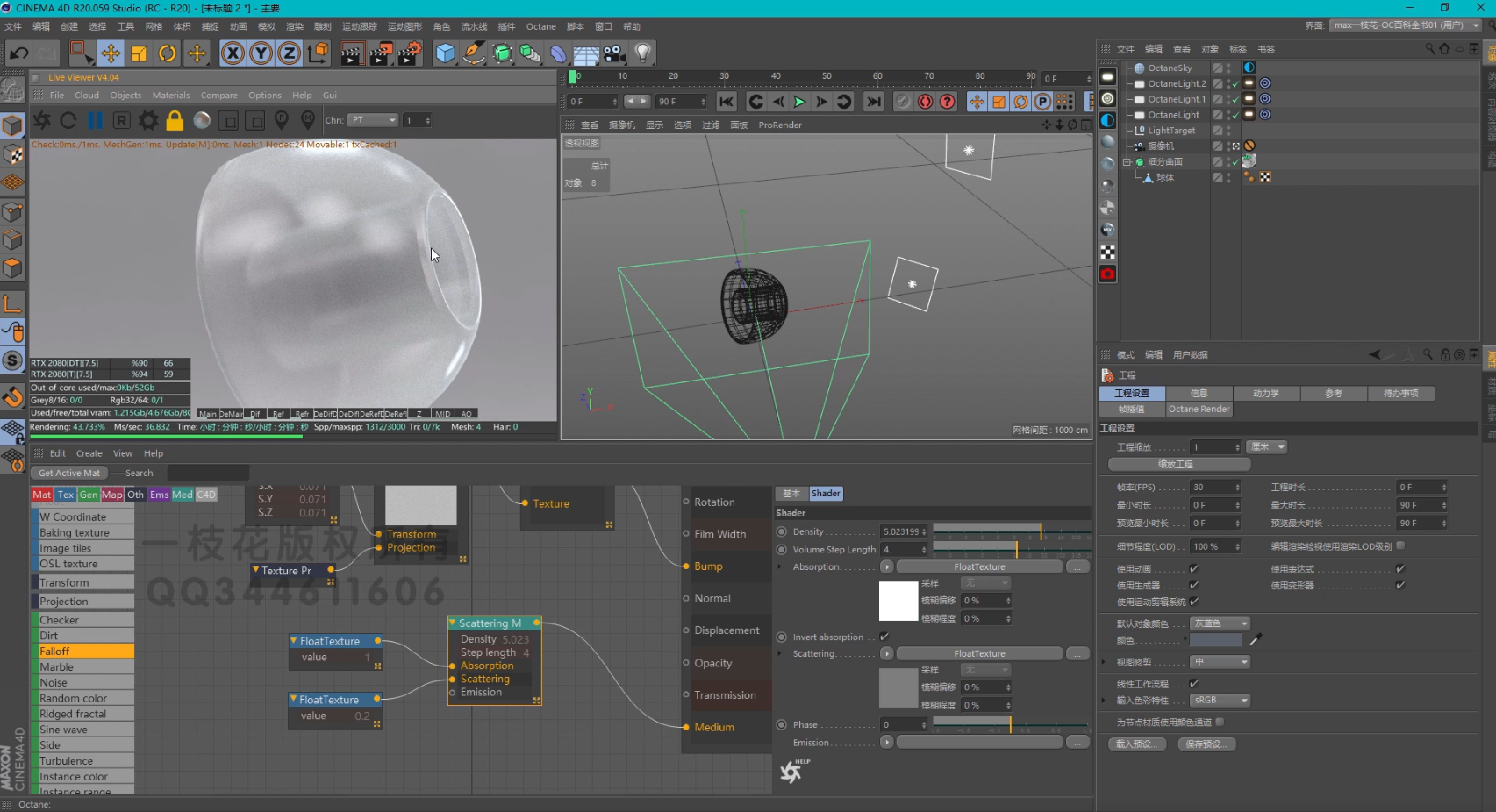This screenshot has width=1496, height=812.
Task: Click the Get Active Mat button
Action: [x=69, y=473]
